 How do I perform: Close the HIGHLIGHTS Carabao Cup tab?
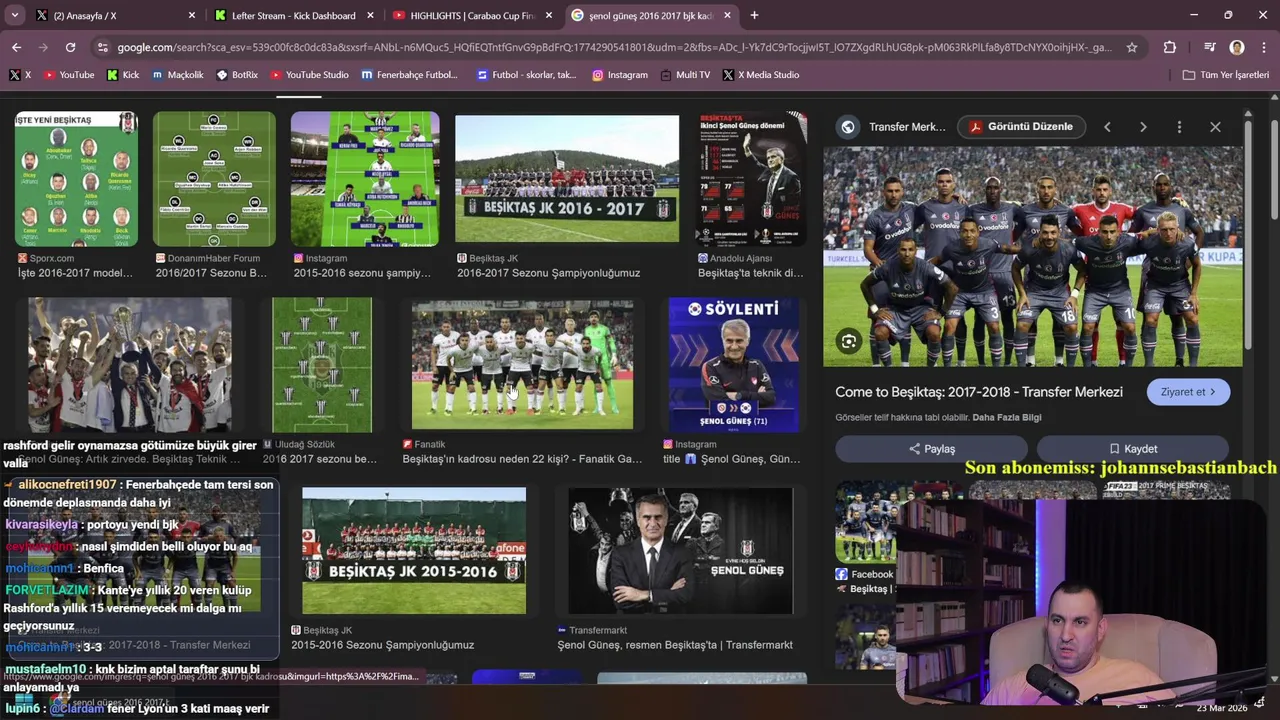point(548,15)
